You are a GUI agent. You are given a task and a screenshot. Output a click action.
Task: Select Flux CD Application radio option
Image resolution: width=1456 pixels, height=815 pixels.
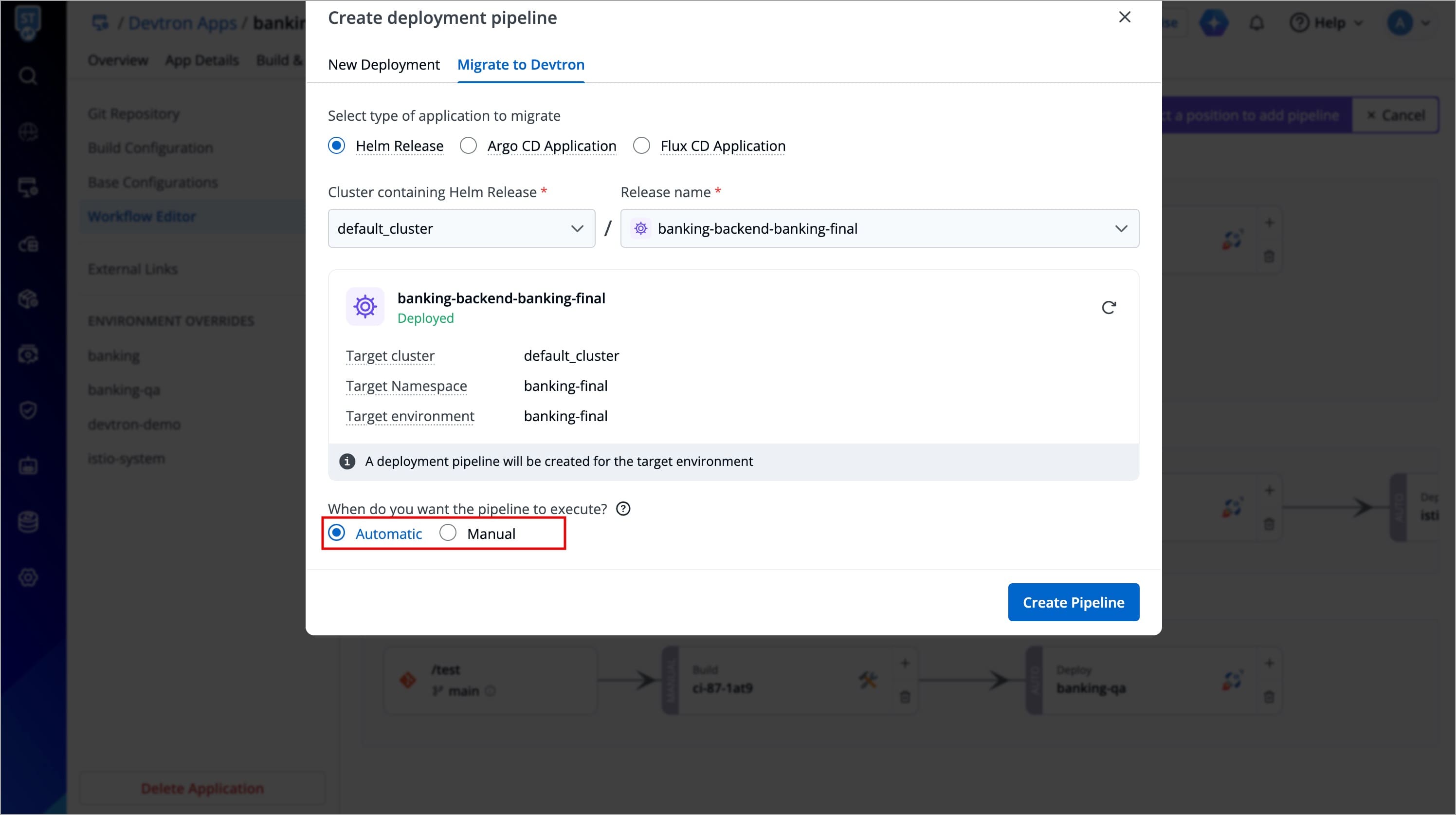click(x=641, y=146)
